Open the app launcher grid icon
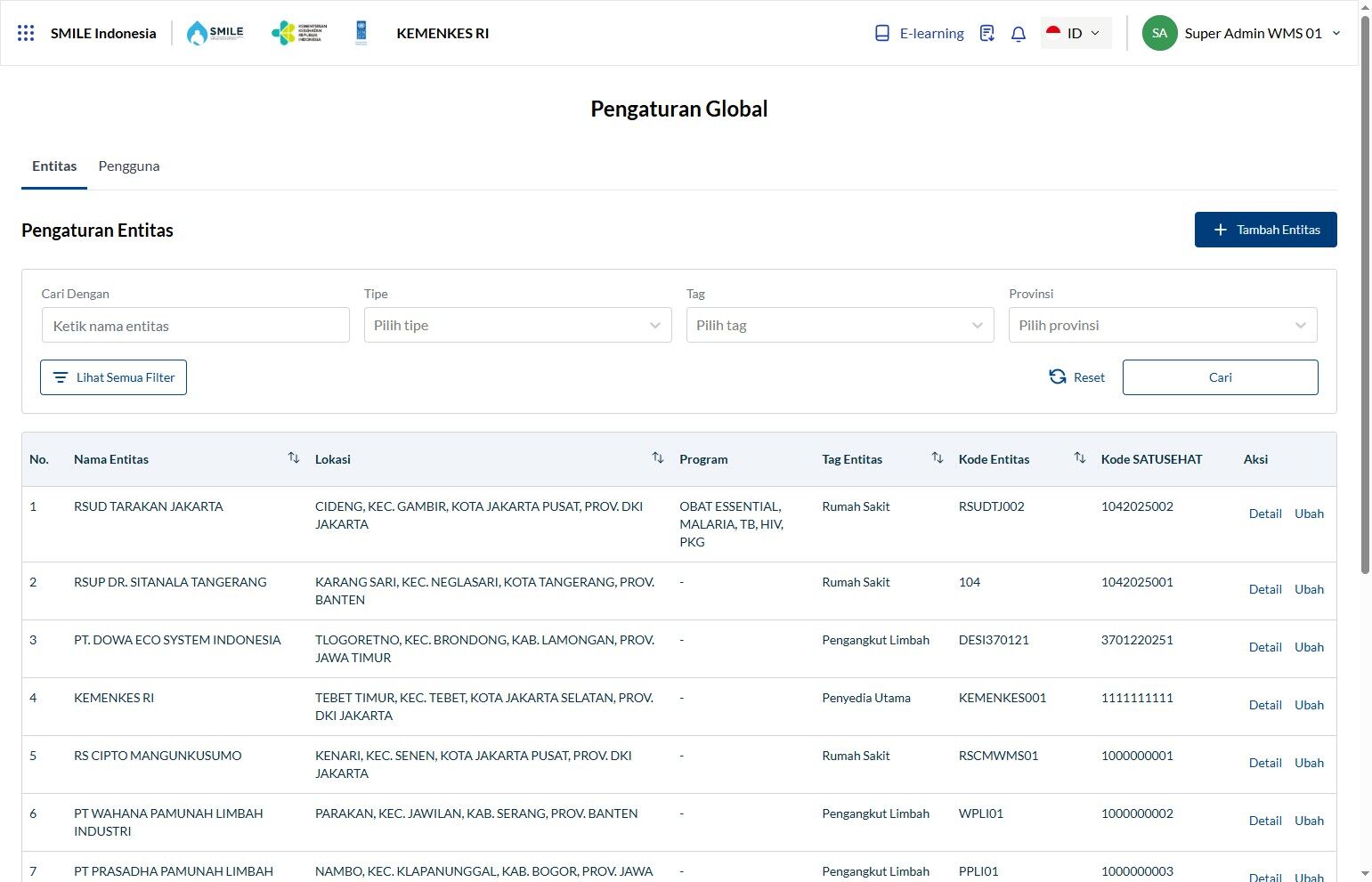 click(26, 33)
